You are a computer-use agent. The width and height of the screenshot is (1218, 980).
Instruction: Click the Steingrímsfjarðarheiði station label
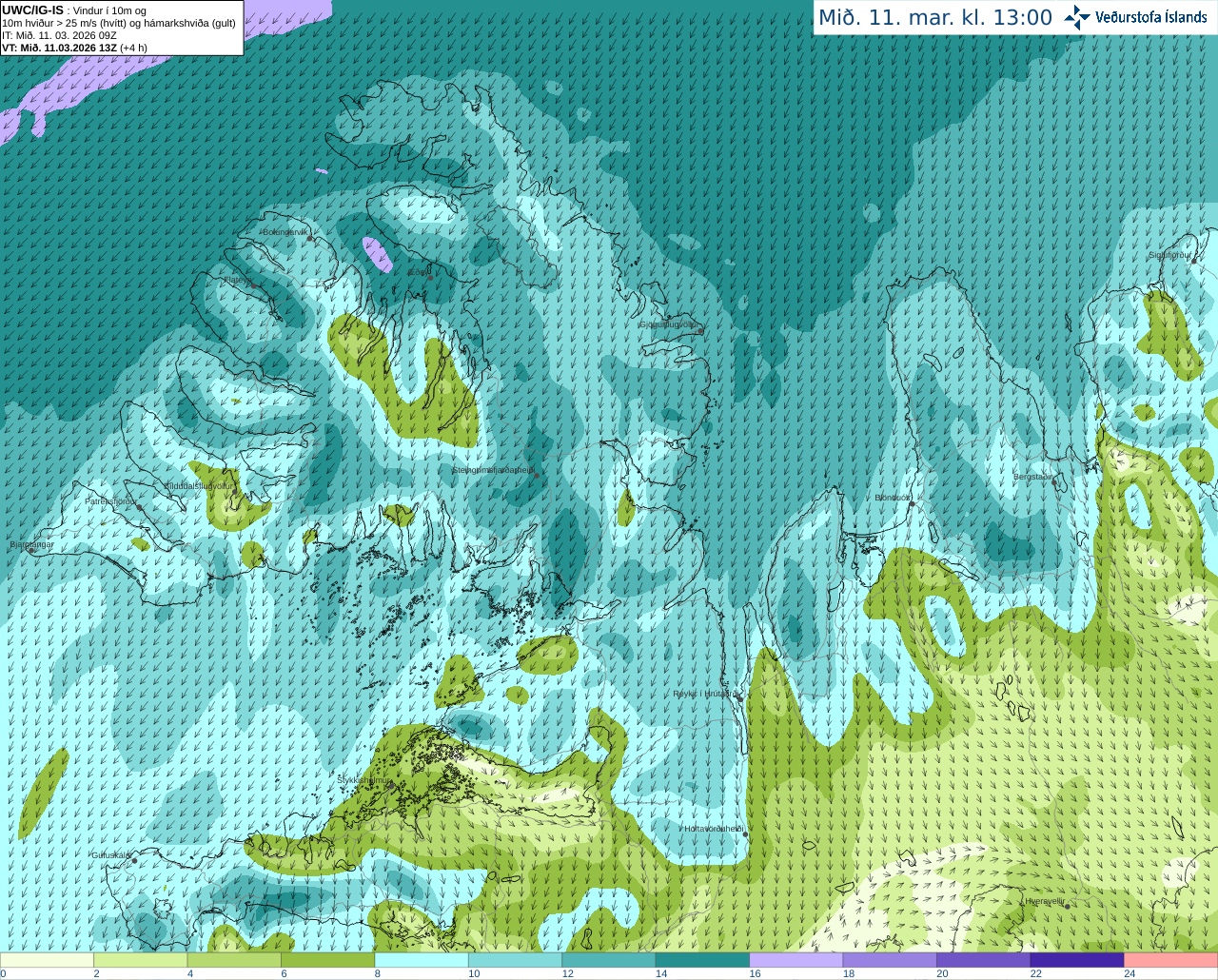click(x=492, y=469)
